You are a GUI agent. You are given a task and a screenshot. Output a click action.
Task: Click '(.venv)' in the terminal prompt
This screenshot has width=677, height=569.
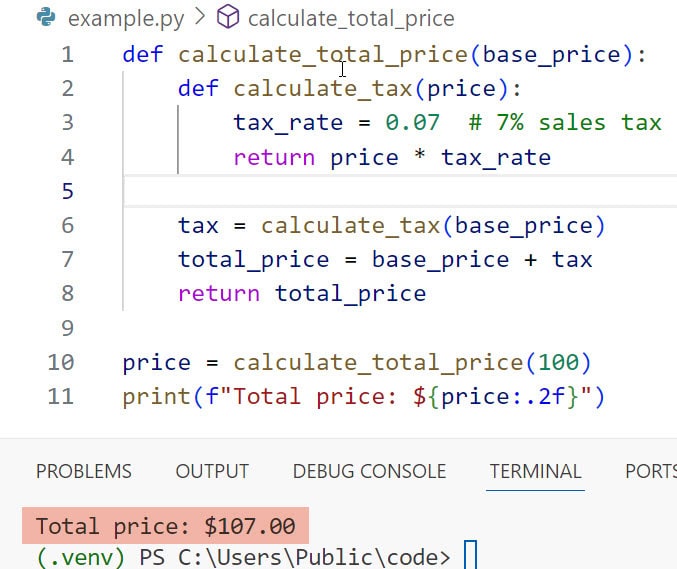(x=81, y=557)
